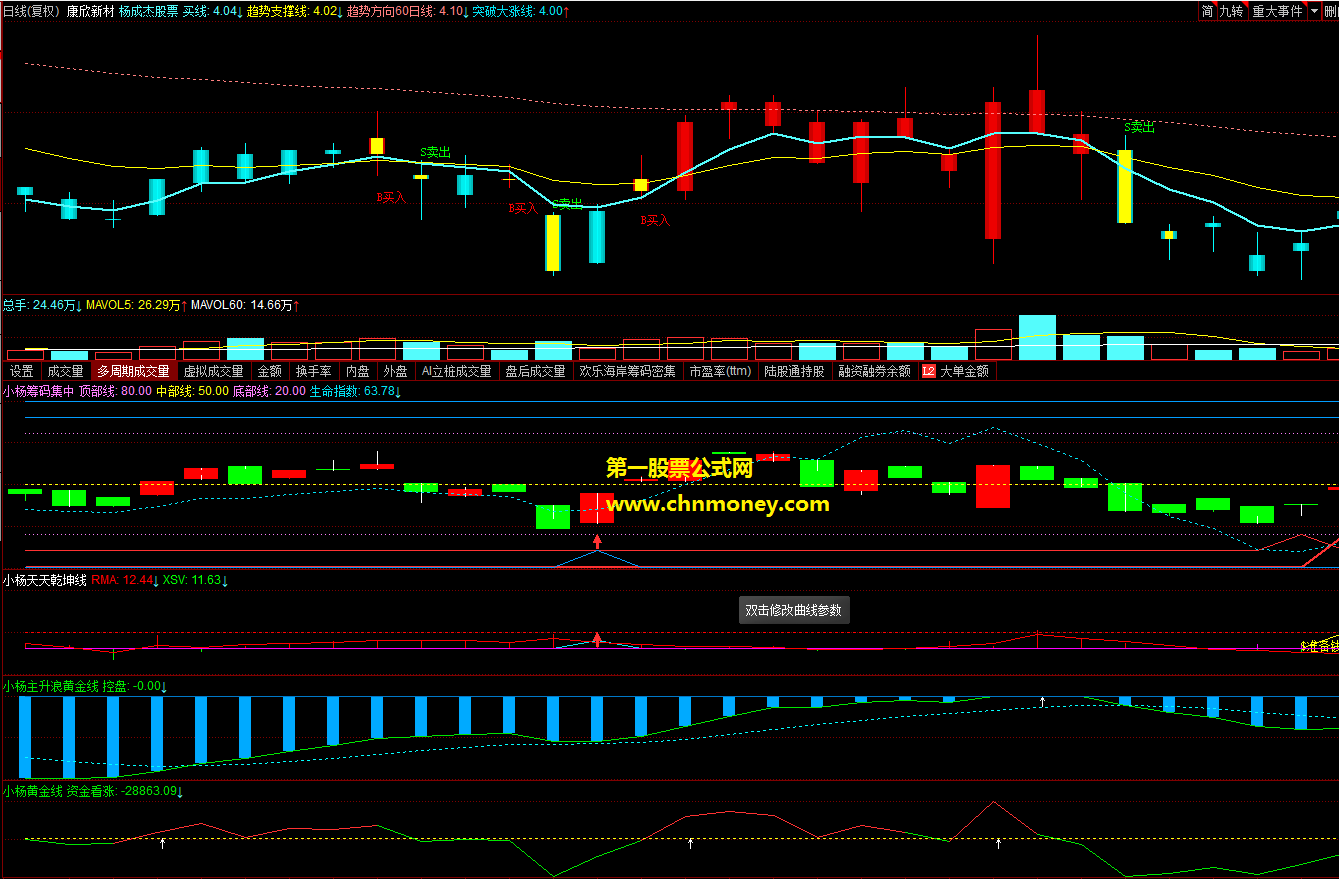This screenshot has width=1339, height=879.
Task: Click the L2 badge on 大单金额 tab
Action: (928, 371)
